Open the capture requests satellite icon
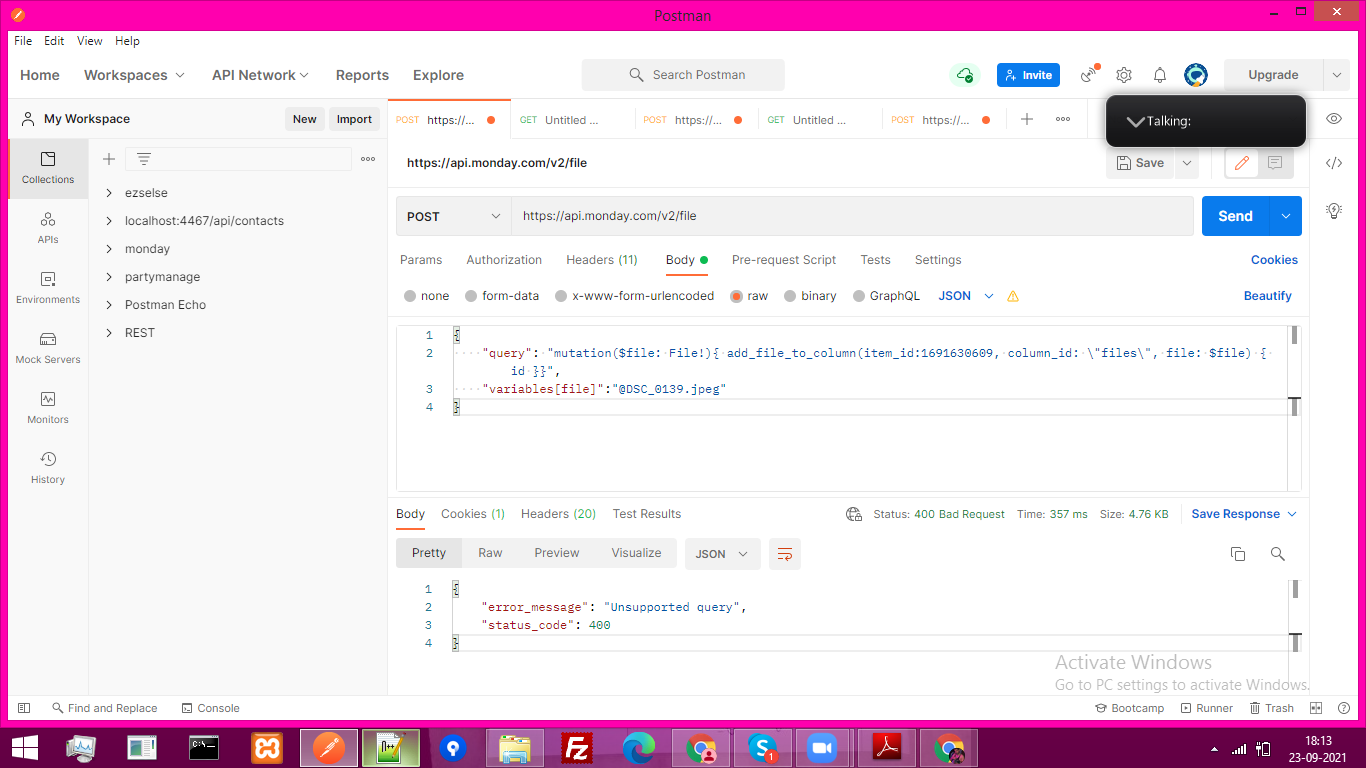The height and width of the screenshot is (768, 1366). click(x=1090, y=75)
